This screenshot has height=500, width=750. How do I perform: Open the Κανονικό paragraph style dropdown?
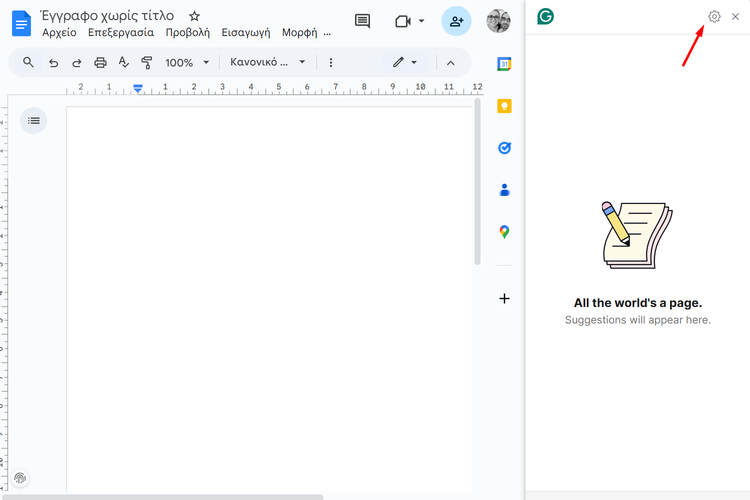coord(267,62)
